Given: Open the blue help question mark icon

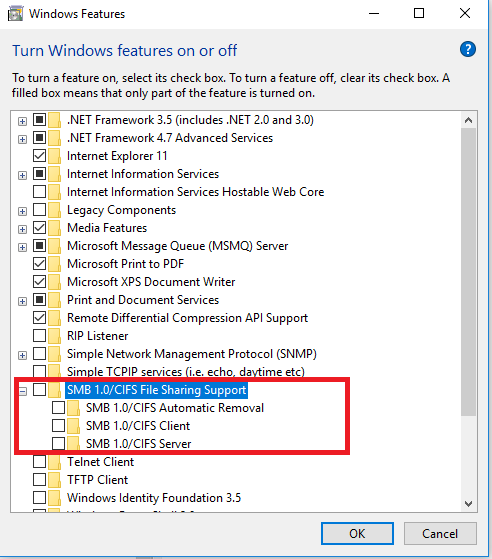Looking at the screenshot, I should click(x=467, y=50).
